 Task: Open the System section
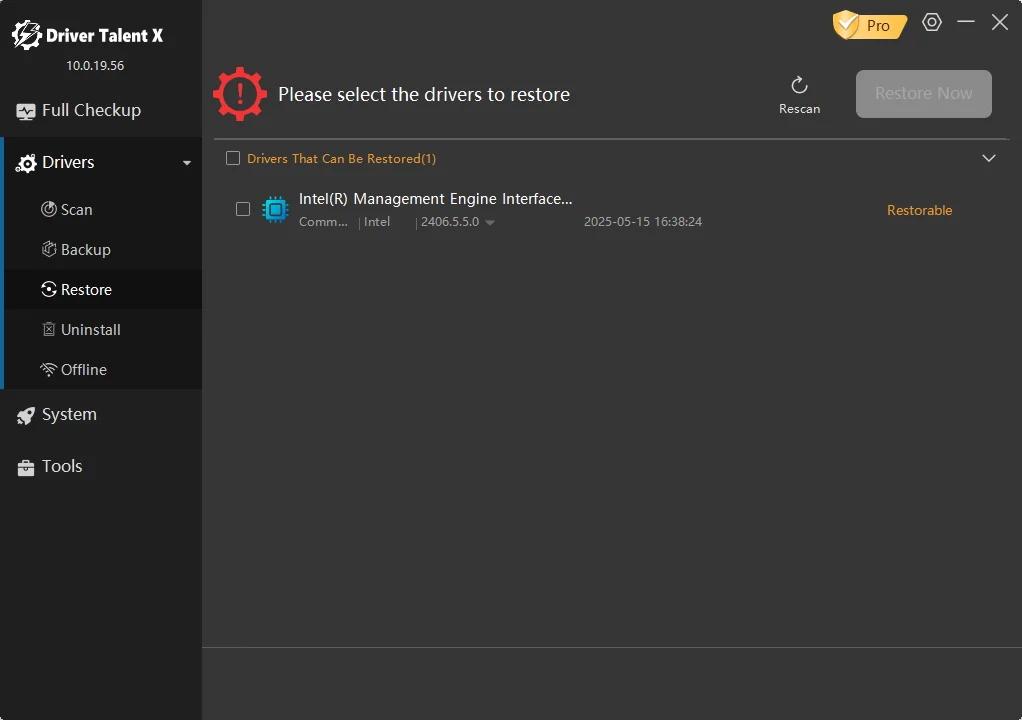[101, 414]
